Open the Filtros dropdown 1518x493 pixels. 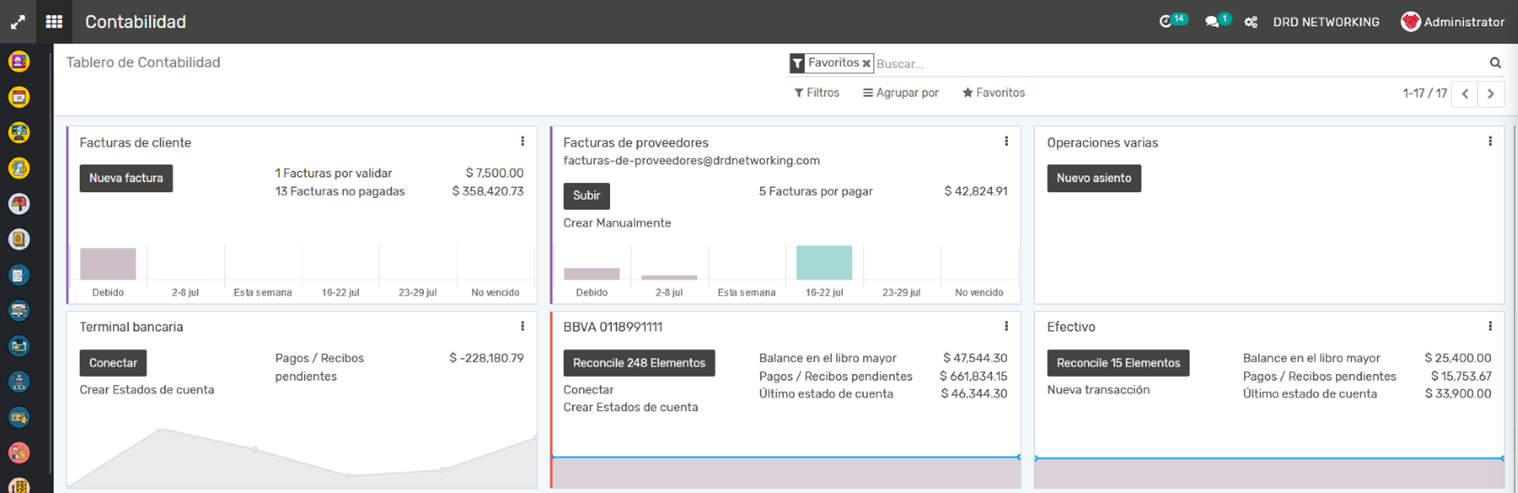(x=817, y=93)
